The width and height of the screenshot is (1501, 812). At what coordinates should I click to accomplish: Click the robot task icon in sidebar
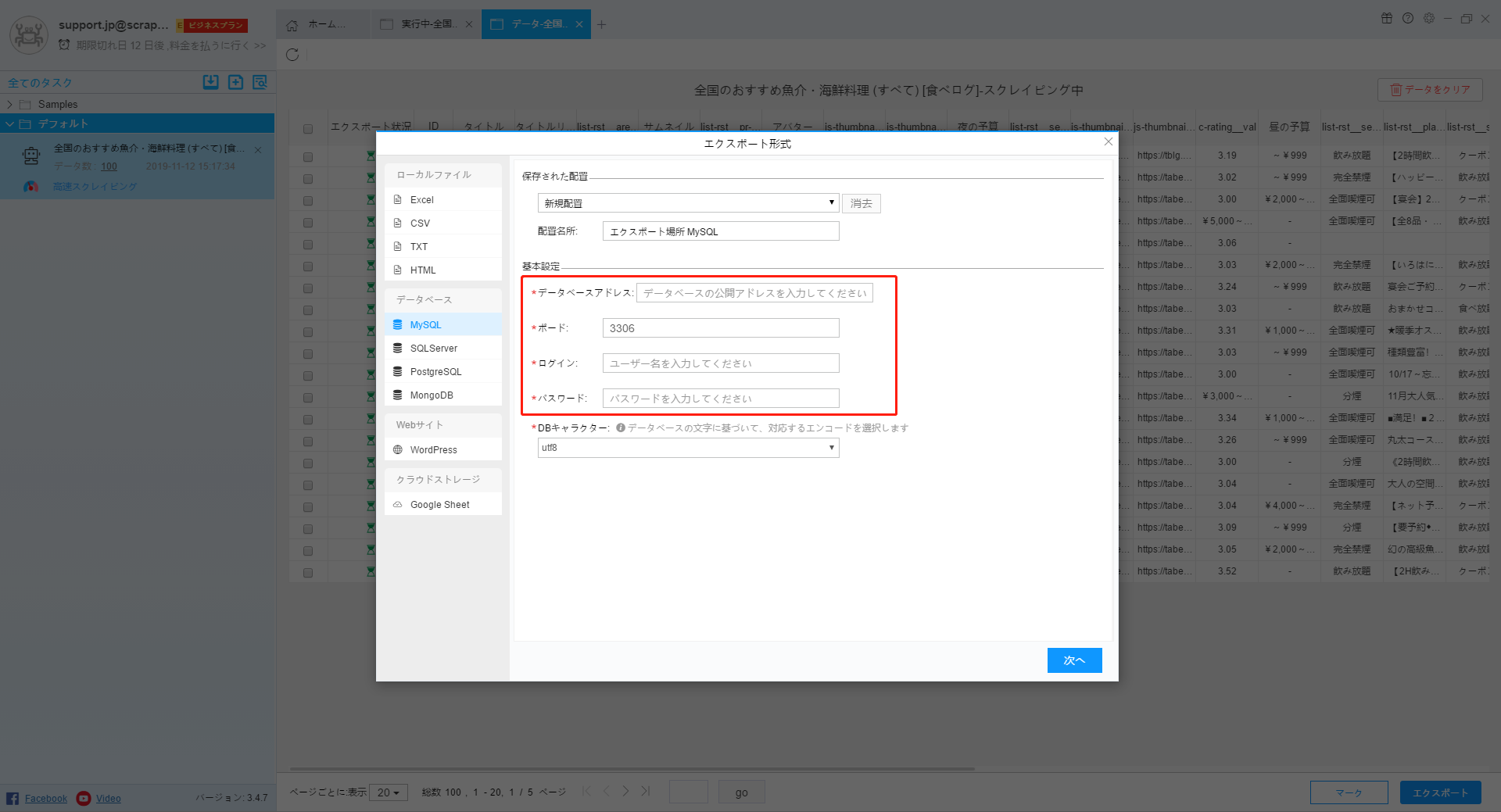click(x=31, y=156)
